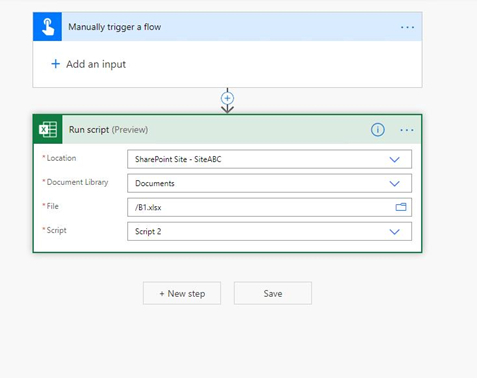Image resolution: width=477 pixels, height=378 pixels.
Task: Click the File field label
Action: [52, 206]
